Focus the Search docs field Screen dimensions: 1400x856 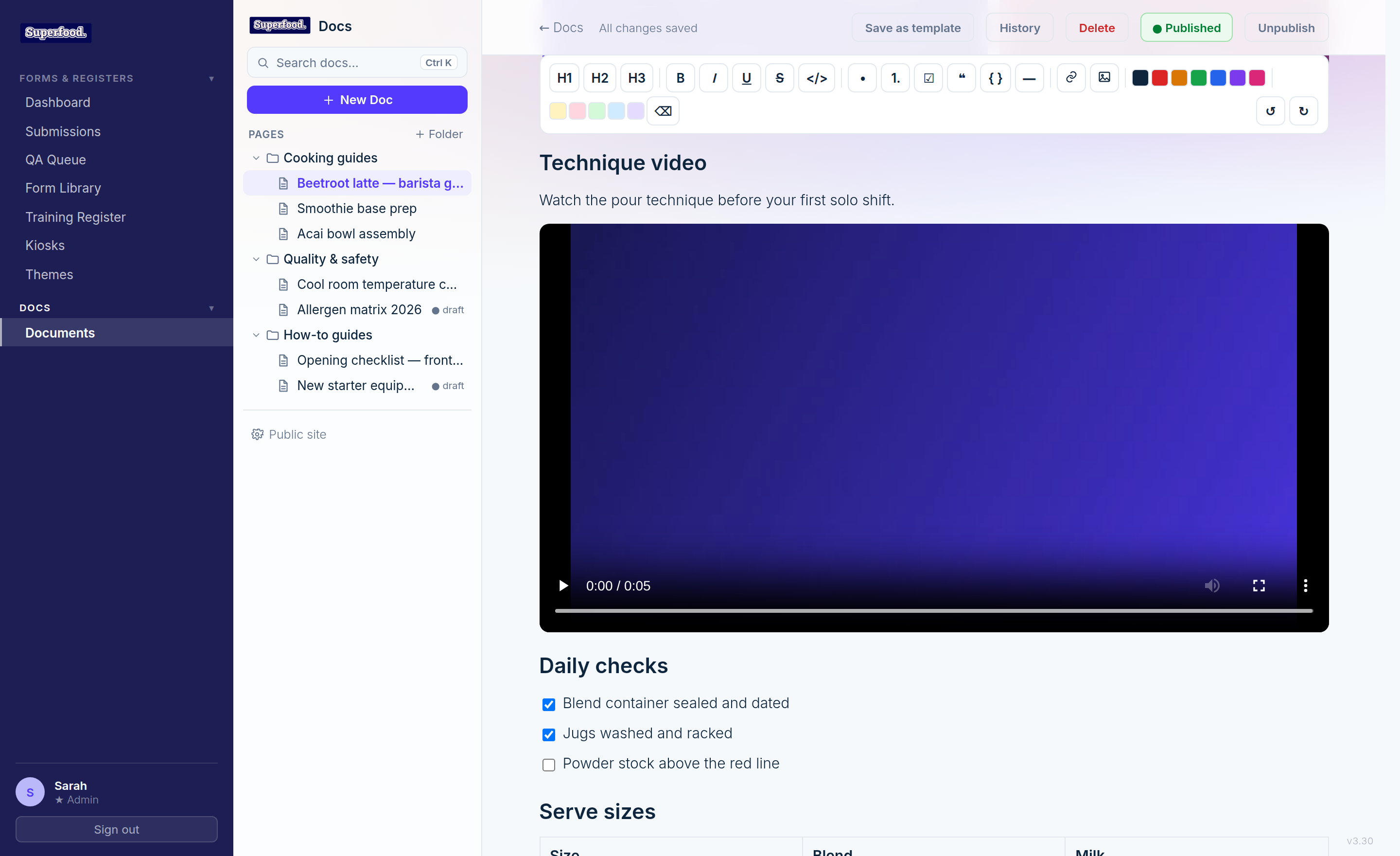[x=357, y=63]
